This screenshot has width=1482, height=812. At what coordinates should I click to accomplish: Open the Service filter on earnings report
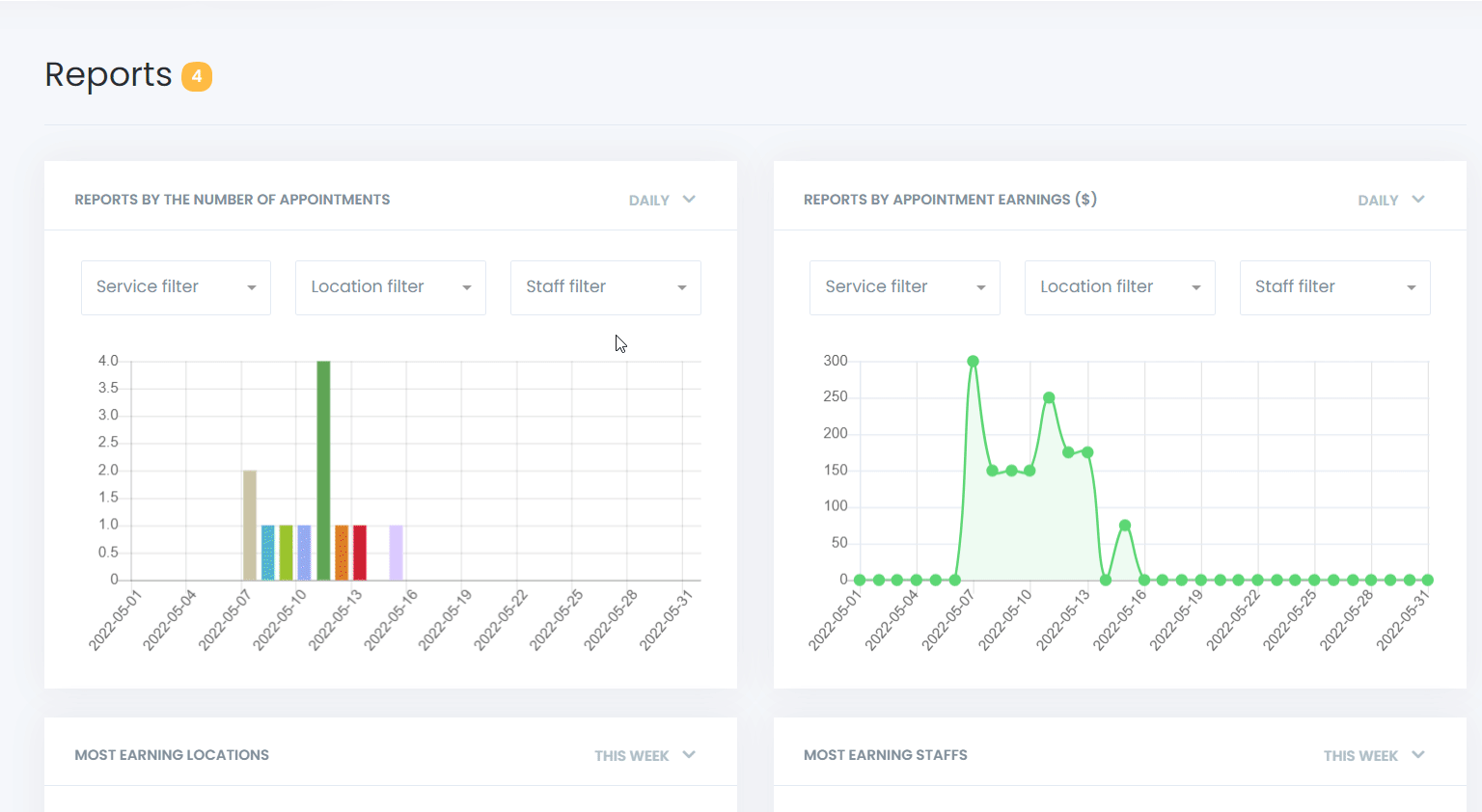904,286
